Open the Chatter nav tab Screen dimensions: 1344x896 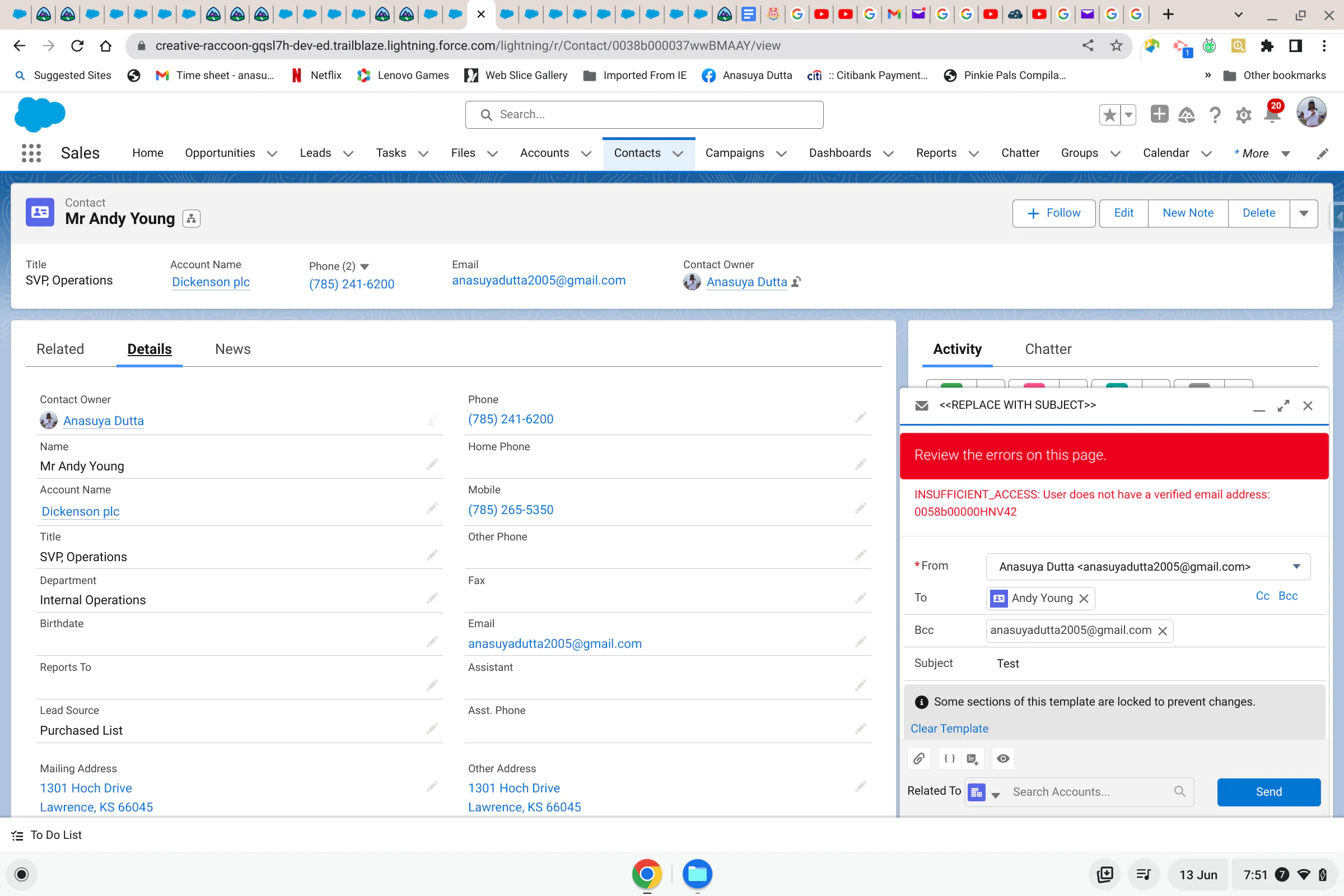coord(1020,153)
